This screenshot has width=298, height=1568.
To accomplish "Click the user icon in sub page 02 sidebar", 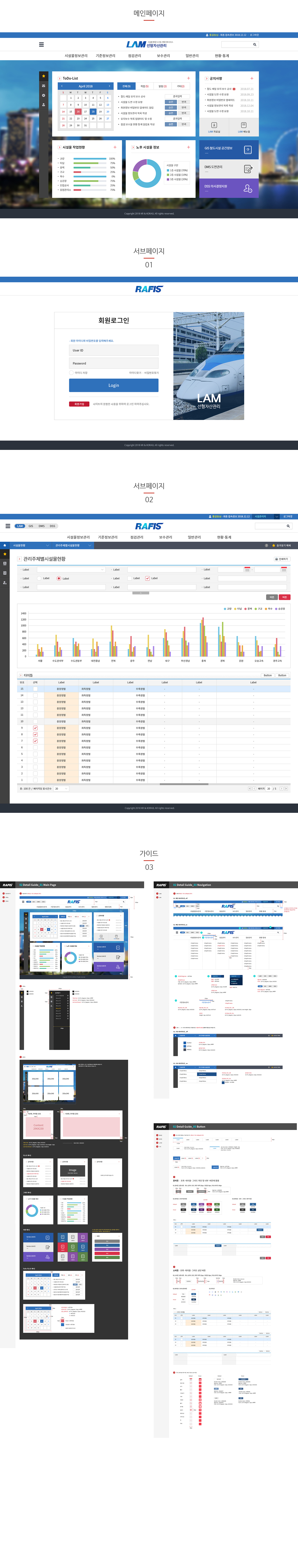I will pos(5,582).
